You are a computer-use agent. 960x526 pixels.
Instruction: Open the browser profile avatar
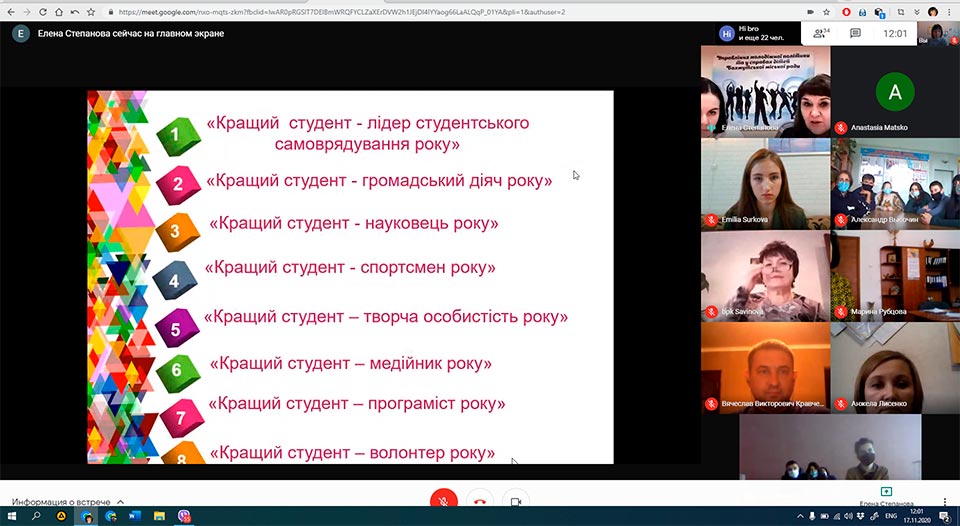933,12
